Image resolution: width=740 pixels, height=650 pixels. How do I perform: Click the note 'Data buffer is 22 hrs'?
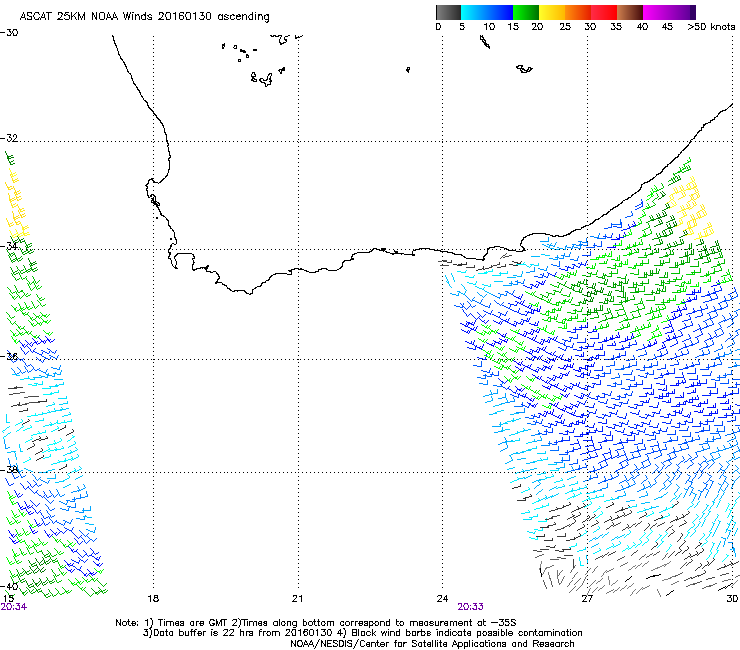tap(206, 633)
